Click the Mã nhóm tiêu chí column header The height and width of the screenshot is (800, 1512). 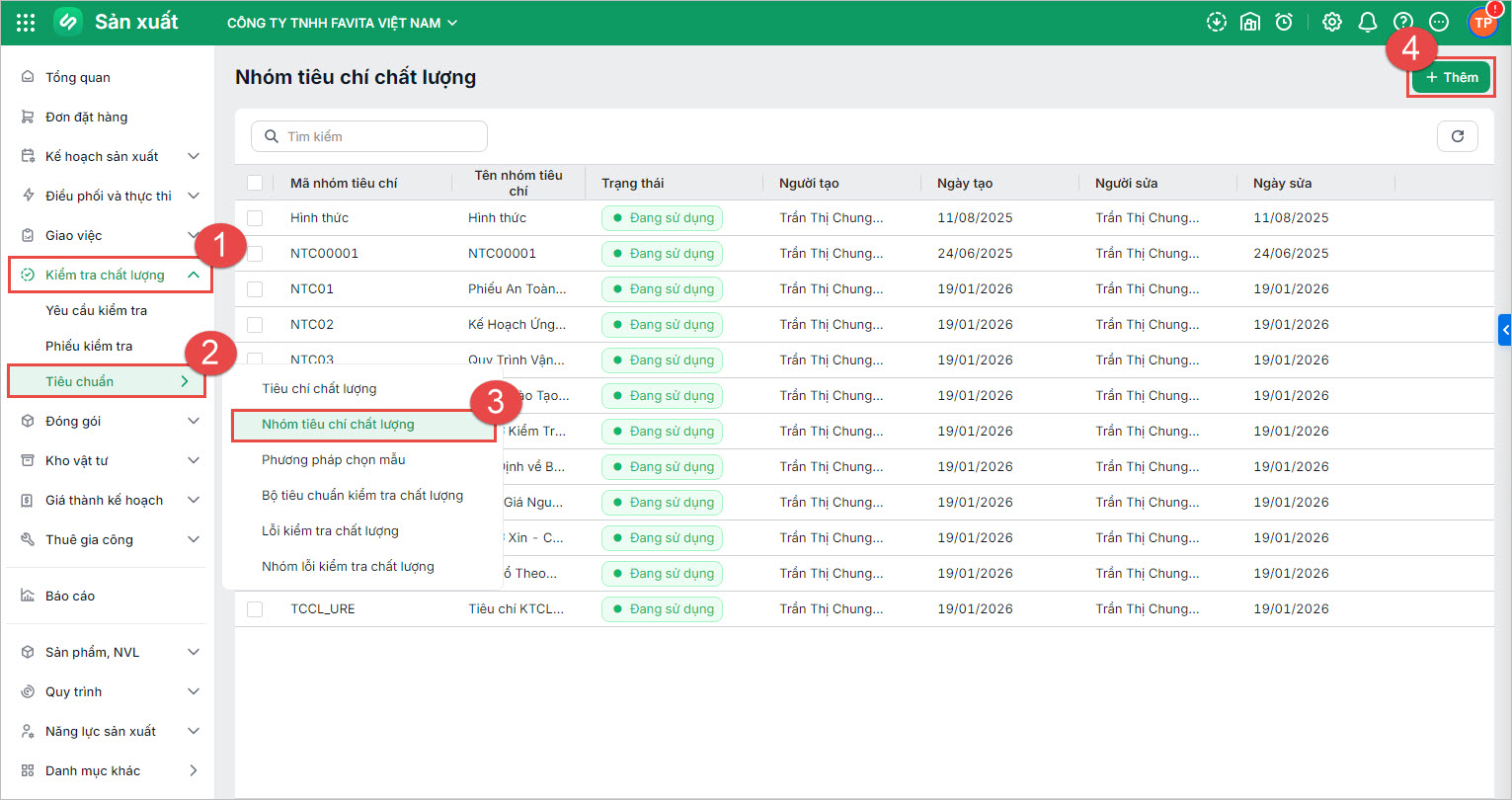pyautogui.click(x=344, y=183)
